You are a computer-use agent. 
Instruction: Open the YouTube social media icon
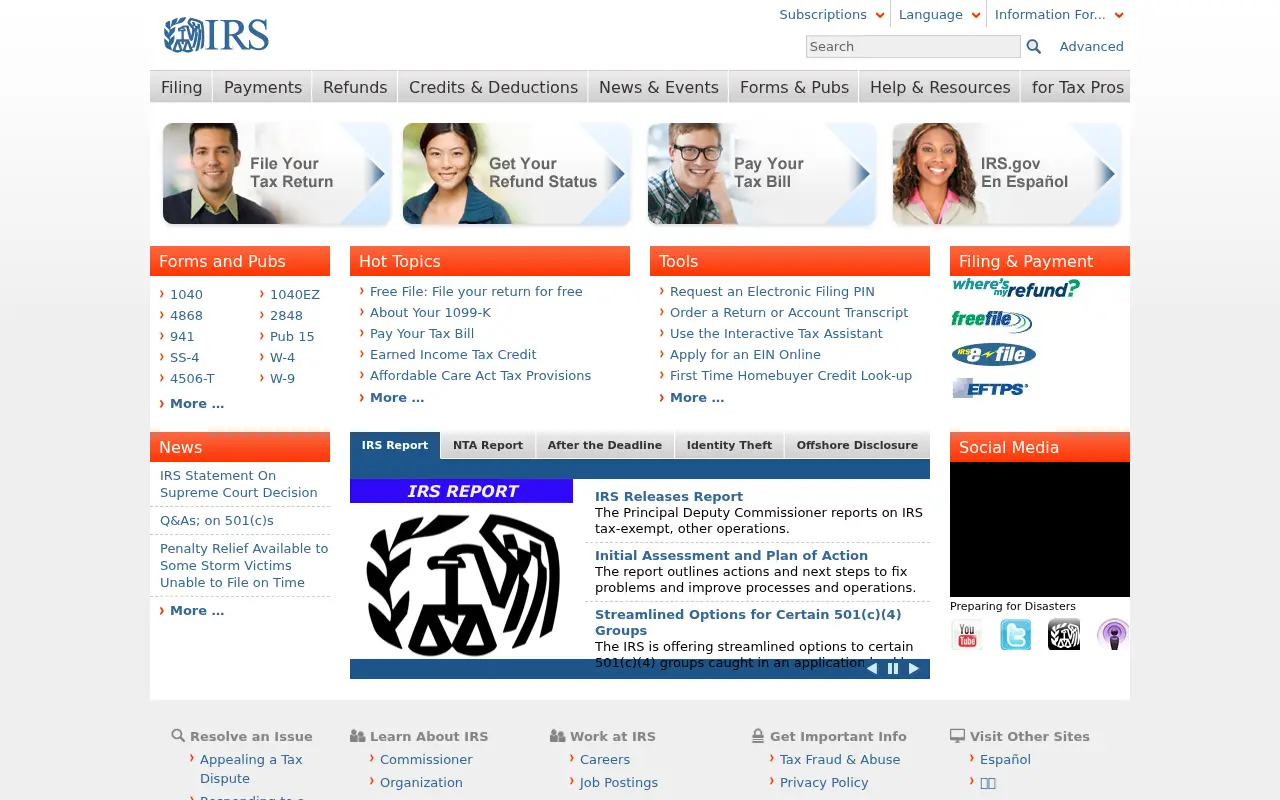(x=966, y=635)
